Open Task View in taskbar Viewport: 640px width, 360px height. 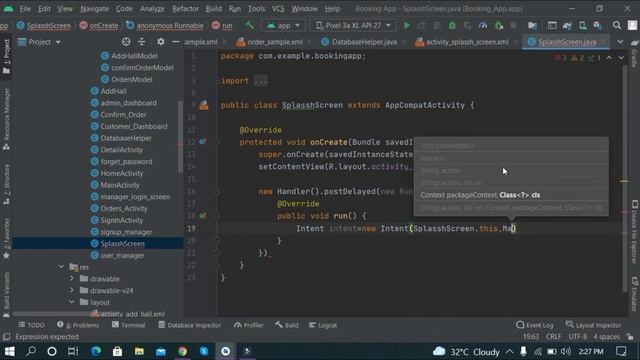73,351
